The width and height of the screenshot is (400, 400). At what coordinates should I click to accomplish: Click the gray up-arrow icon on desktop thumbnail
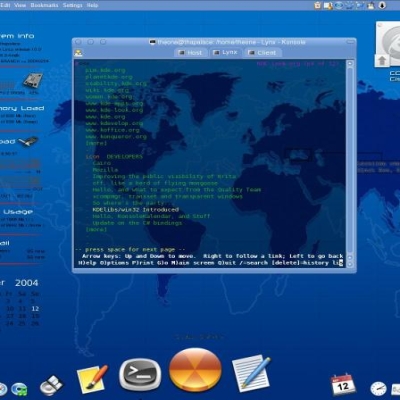(x=382, y=61)
